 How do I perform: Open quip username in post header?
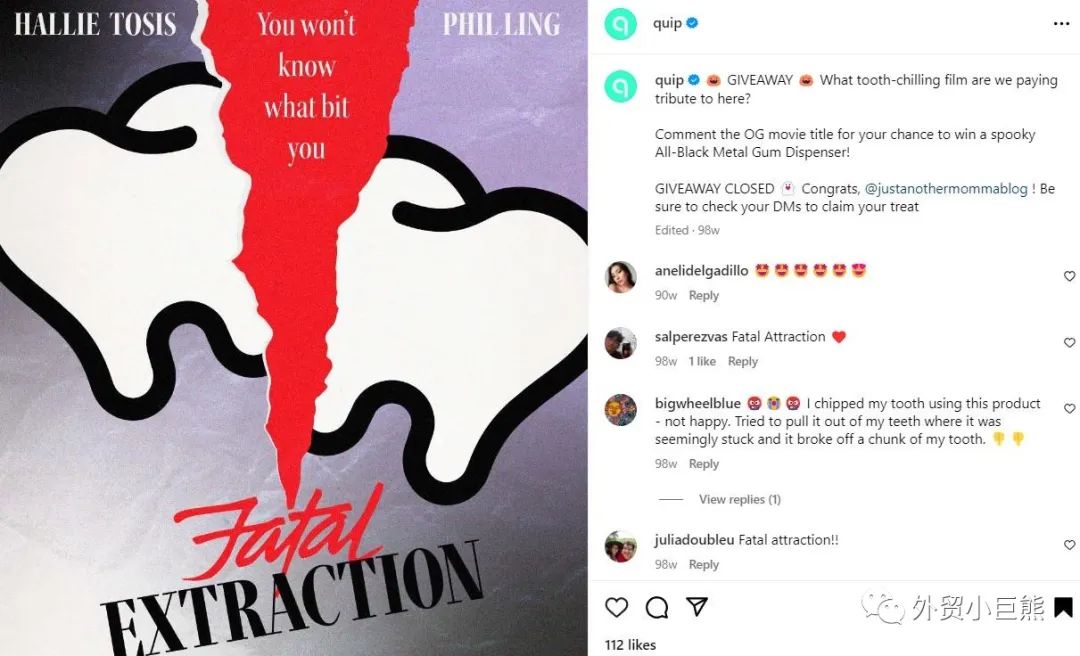667,23
